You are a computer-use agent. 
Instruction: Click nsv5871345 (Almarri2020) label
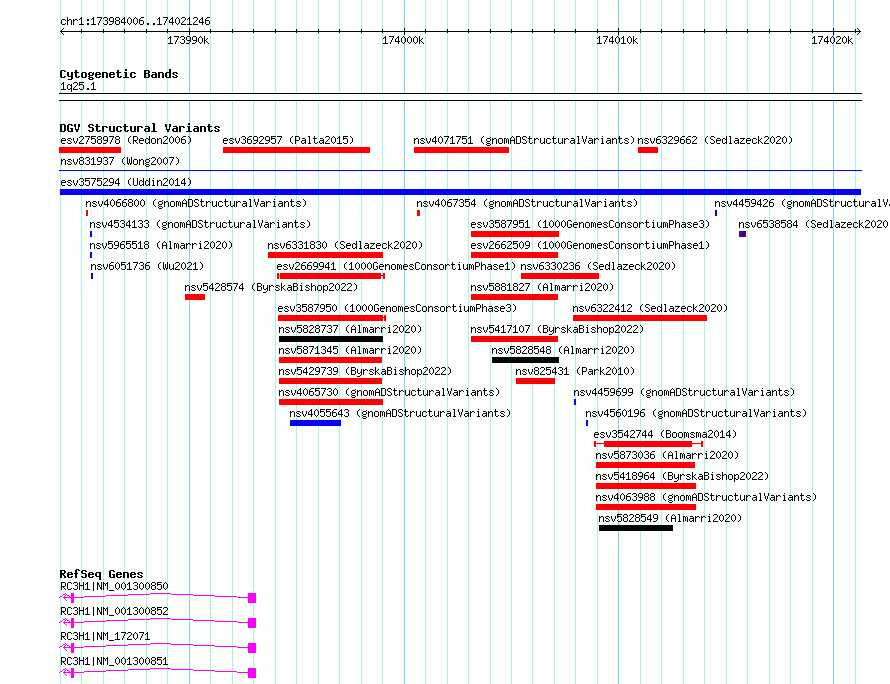click(x=350, y=350)
